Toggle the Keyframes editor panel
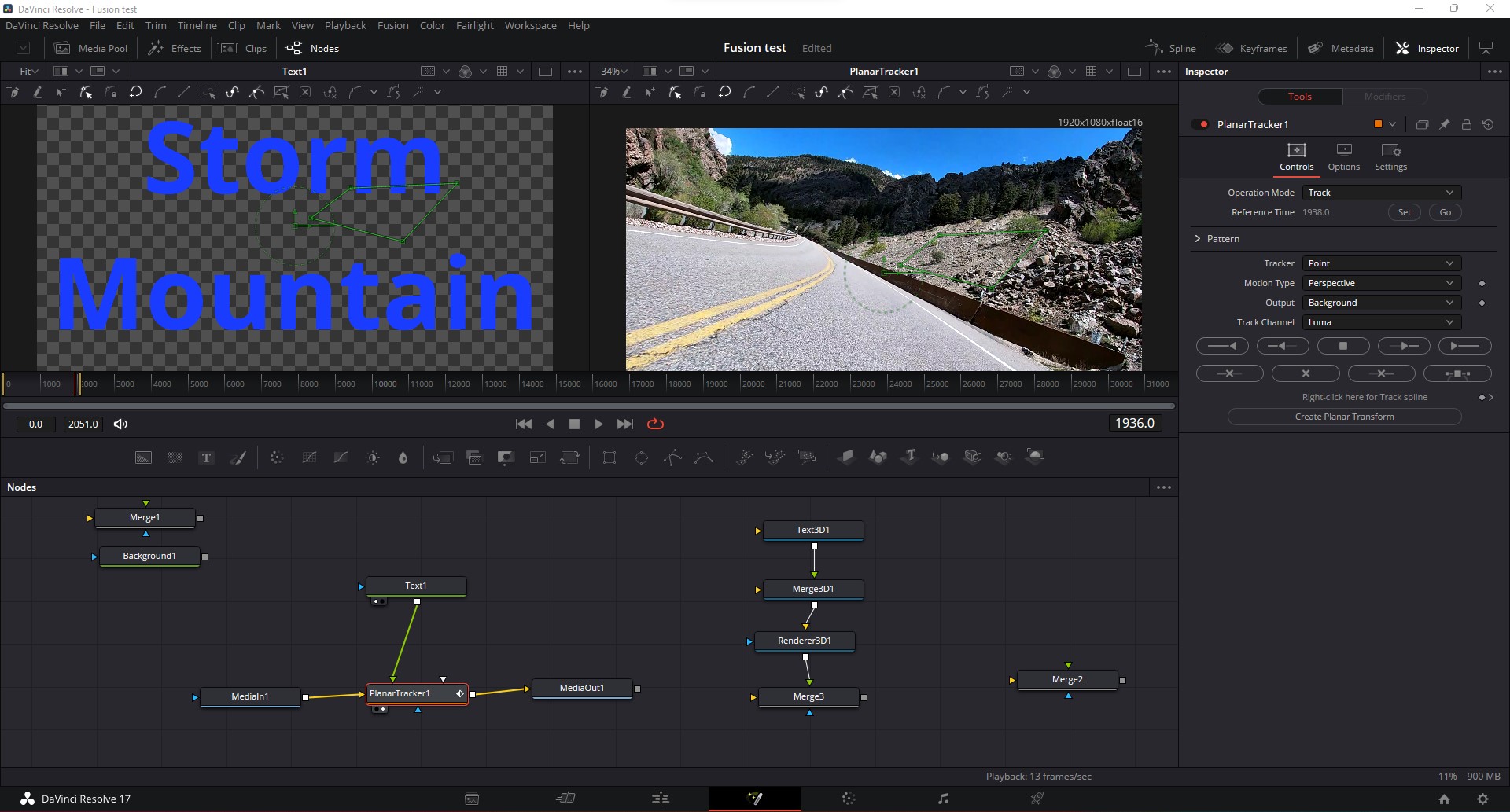 1251,48
